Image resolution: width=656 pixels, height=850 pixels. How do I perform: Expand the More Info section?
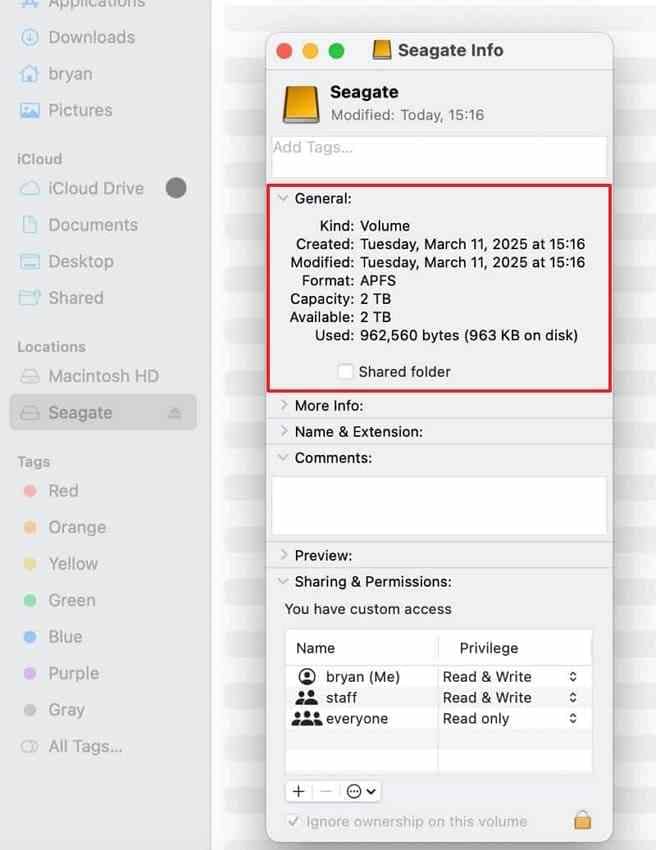283,405
